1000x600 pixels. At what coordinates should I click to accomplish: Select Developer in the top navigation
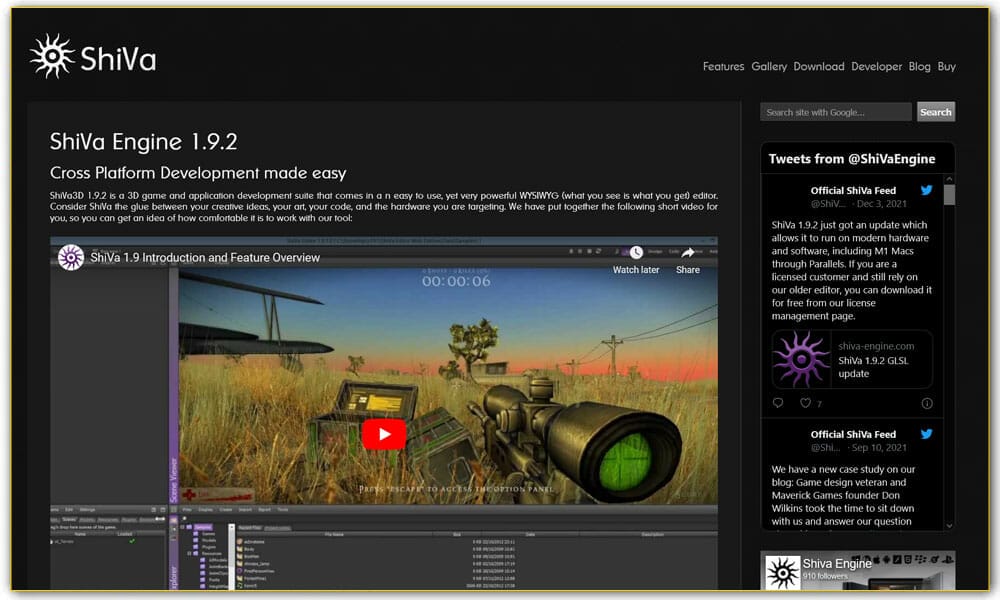pos(877,66)
